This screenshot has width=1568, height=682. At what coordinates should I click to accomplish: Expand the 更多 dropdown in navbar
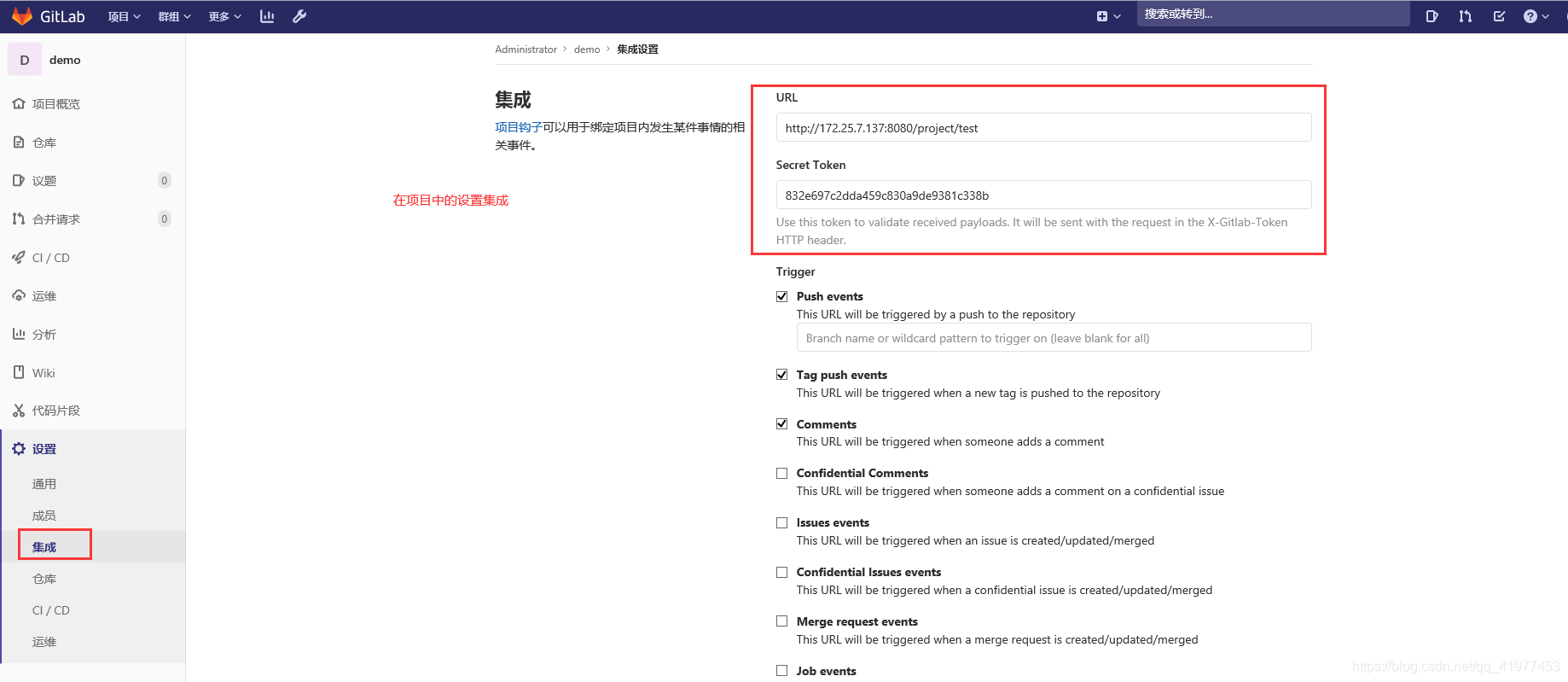(224, 16)
